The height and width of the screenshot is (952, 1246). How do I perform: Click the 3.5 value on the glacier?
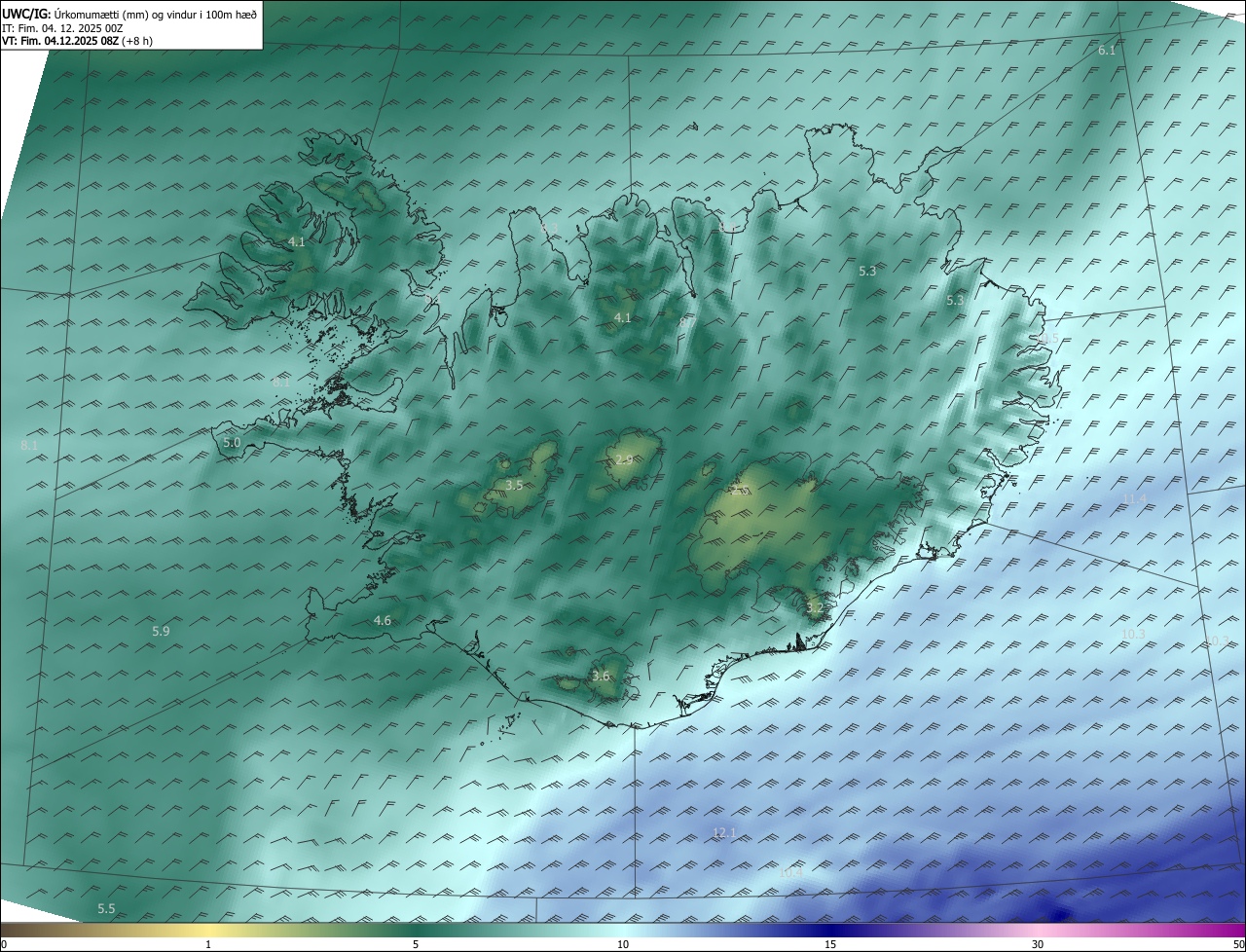click(x=514, y=485)
